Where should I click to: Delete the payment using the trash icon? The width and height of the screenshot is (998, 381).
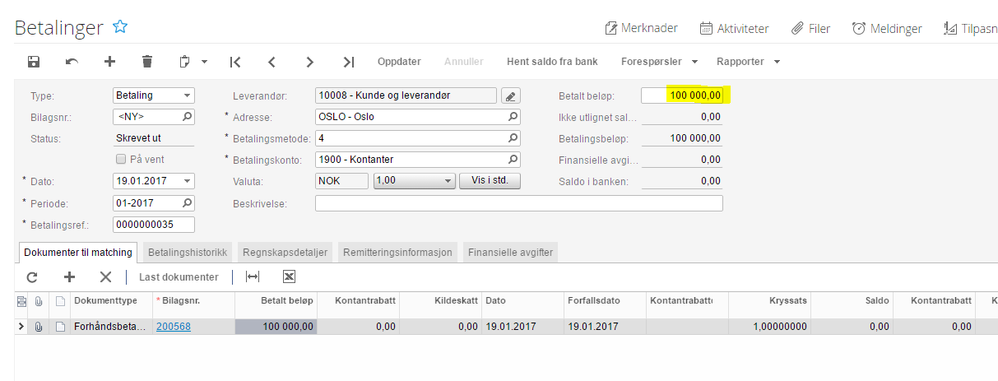[147, 62]
